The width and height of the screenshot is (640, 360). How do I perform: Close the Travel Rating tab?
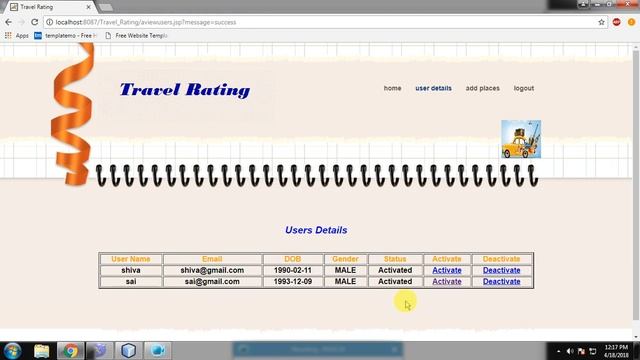(x=88, y=7)
